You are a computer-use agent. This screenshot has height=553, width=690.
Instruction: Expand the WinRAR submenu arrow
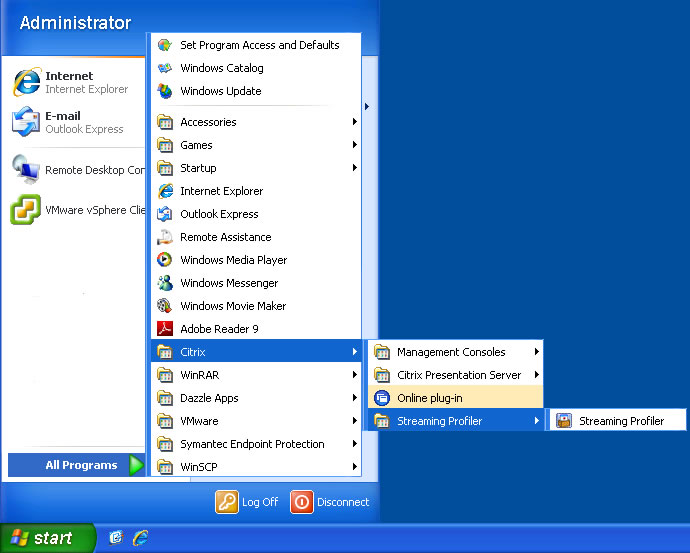355,375
